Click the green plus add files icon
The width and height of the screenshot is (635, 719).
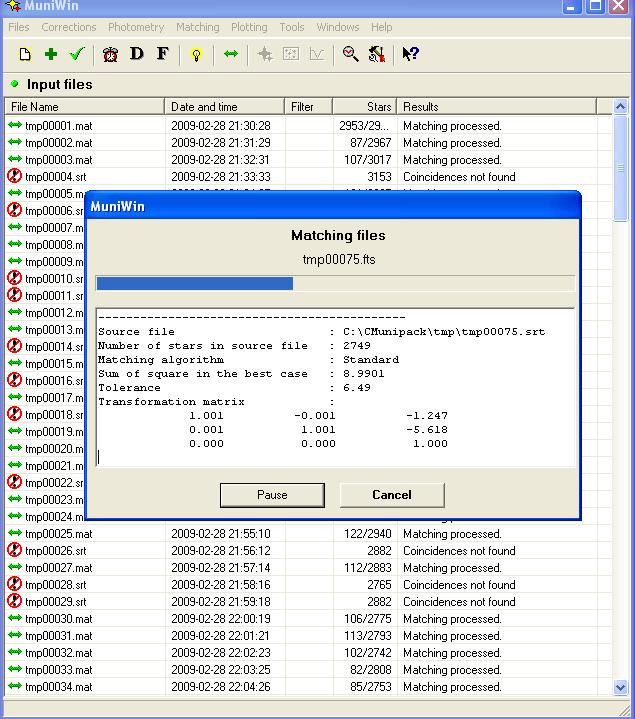pos(51,54)
